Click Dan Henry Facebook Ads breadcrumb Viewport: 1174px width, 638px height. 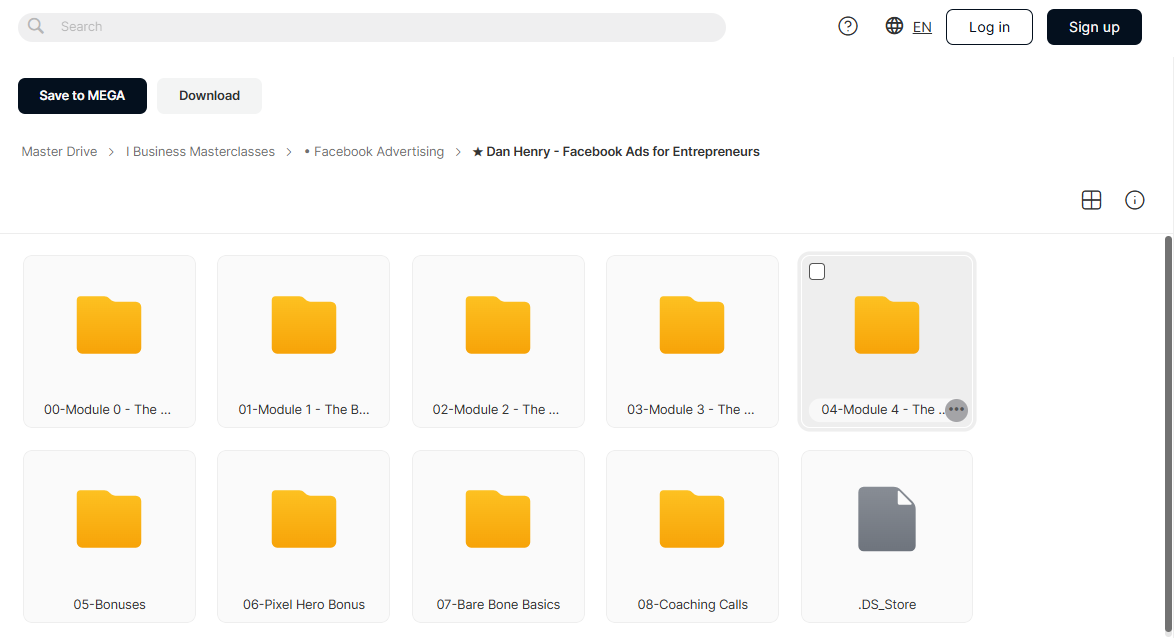615,151
